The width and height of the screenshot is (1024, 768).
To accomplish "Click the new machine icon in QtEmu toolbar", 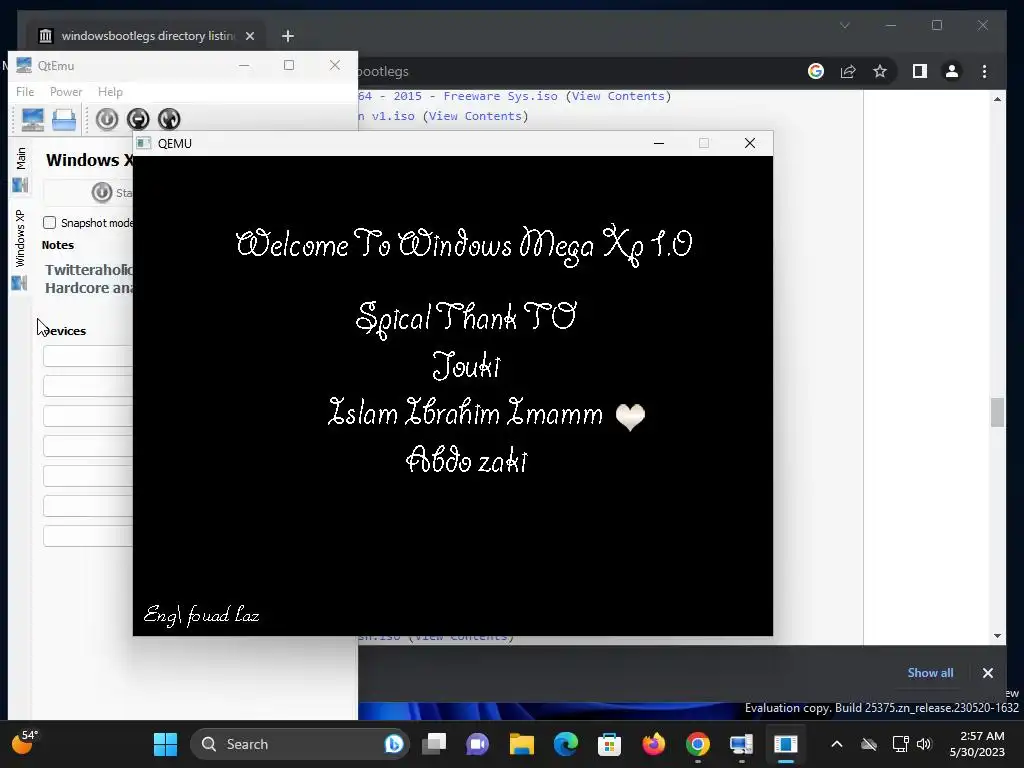I will 33,120.
